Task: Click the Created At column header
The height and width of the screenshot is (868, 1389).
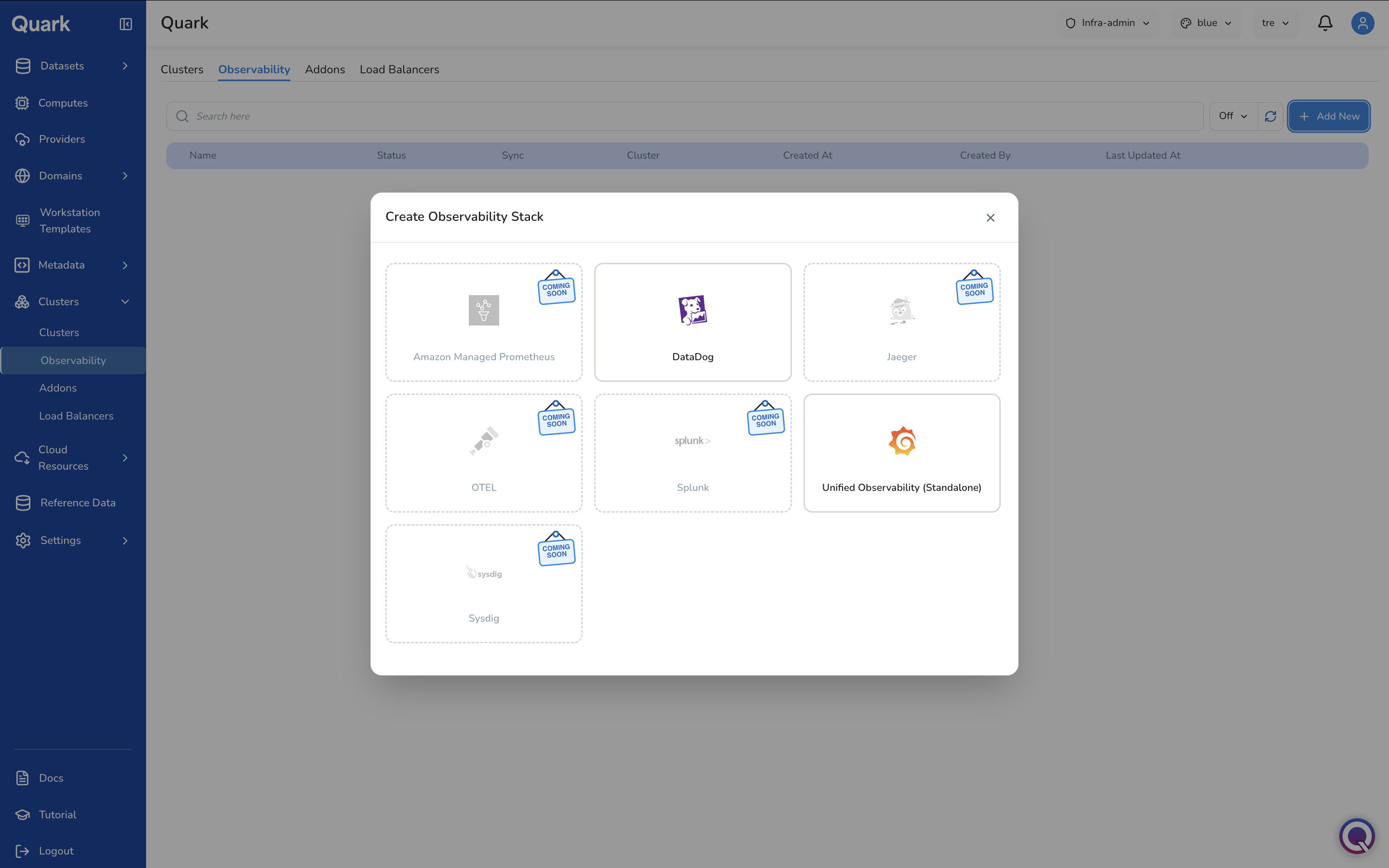Action: [x=807, y=156]
